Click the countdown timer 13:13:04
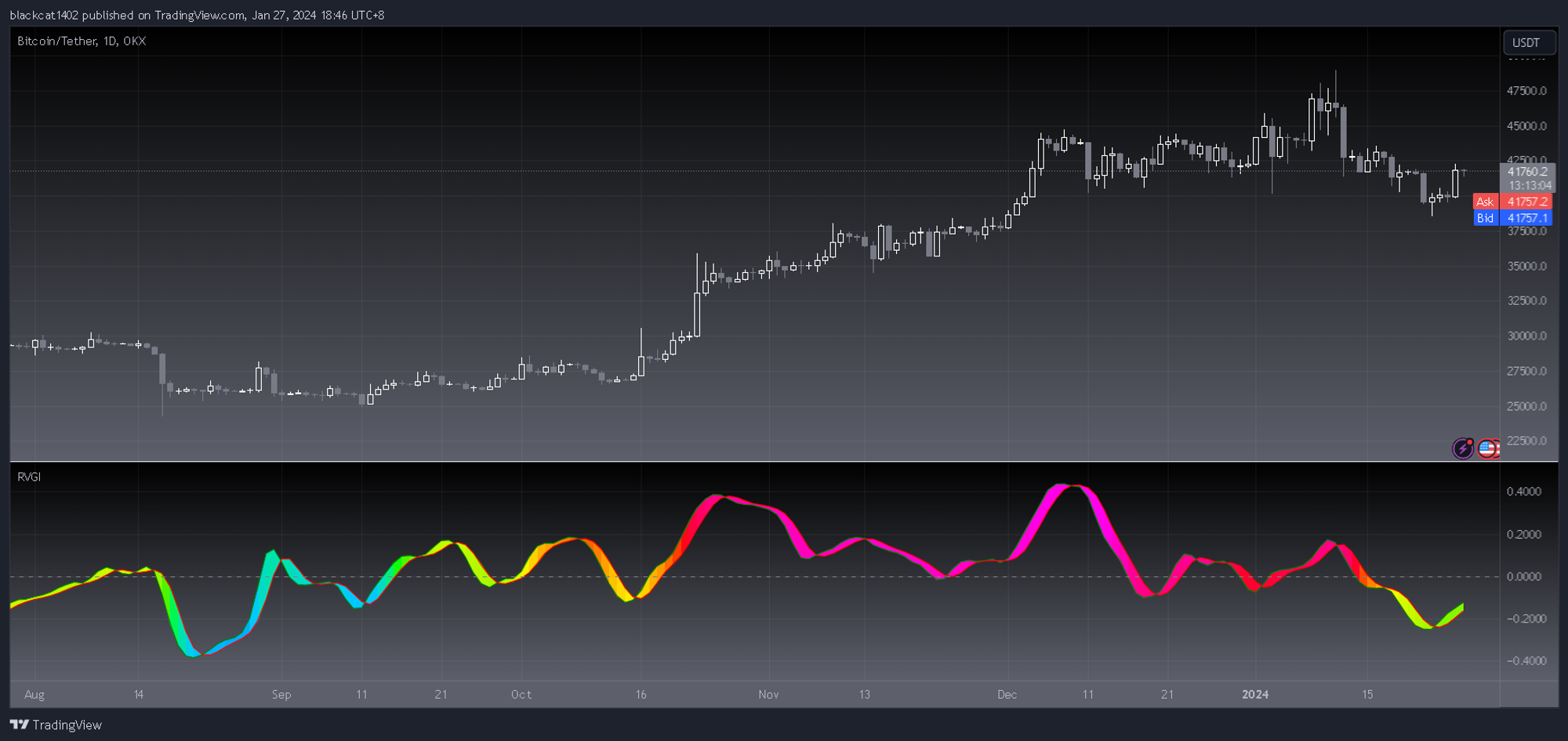The image size is (1568, 741). pyautogui.click(x=1530, y=186)
